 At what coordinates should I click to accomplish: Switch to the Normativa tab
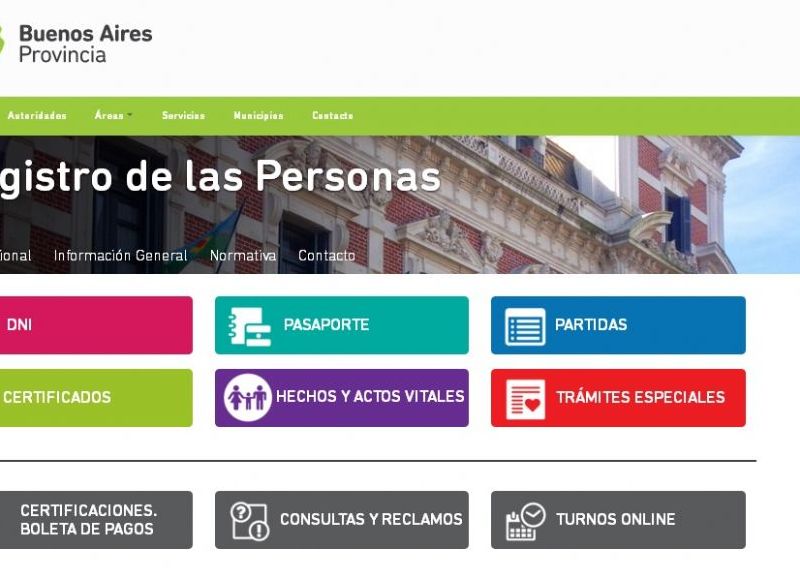pyautogui.click(x=243, y=255)
